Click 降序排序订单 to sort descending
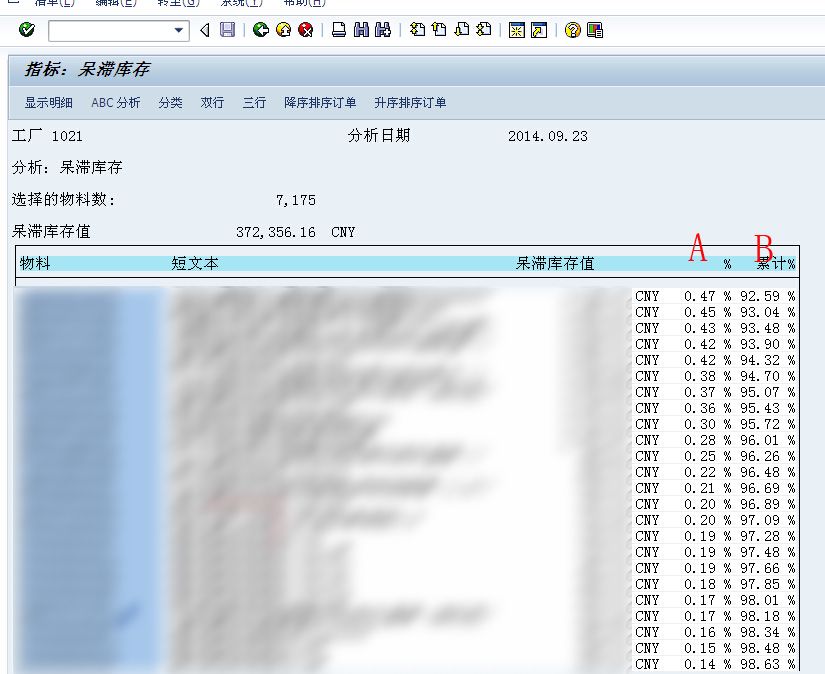This screenshot has height=674, width=825. click(x=320, y=103)
